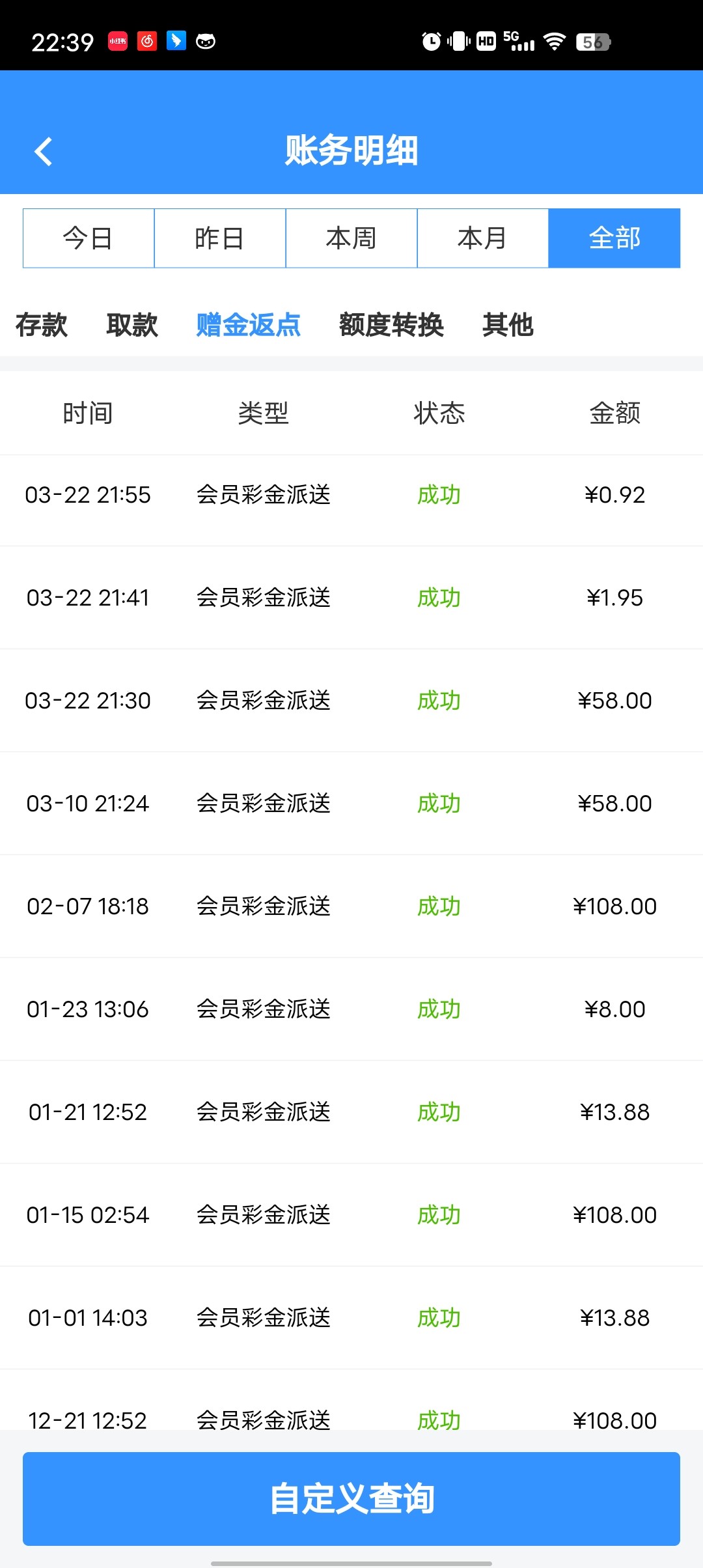This screenshot has width=703, height=1568.
Task: Tap the battery level indicator
Action: pos(593,42)
